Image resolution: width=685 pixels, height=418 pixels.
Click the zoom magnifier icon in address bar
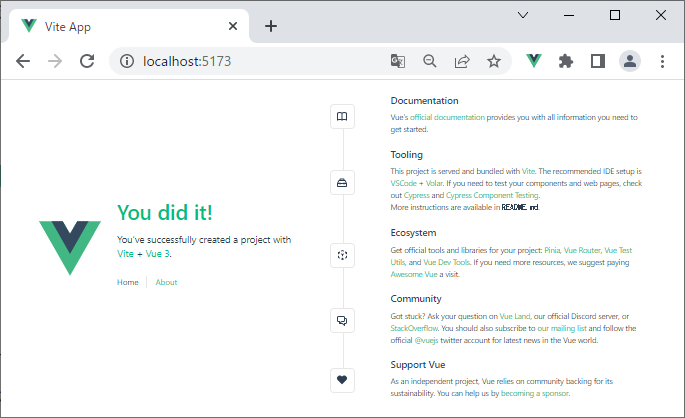point(430,61)
